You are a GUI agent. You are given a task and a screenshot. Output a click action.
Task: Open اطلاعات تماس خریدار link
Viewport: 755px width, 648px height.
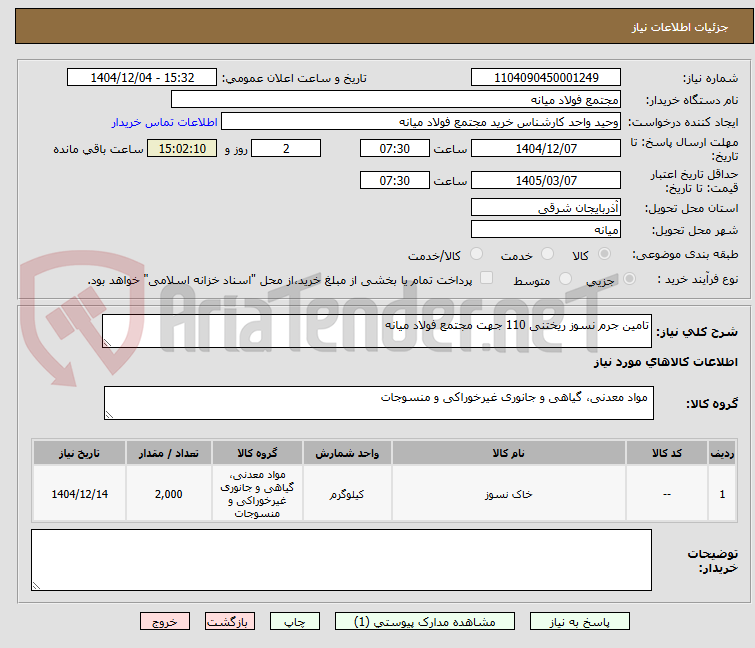[x=164, y=122]
